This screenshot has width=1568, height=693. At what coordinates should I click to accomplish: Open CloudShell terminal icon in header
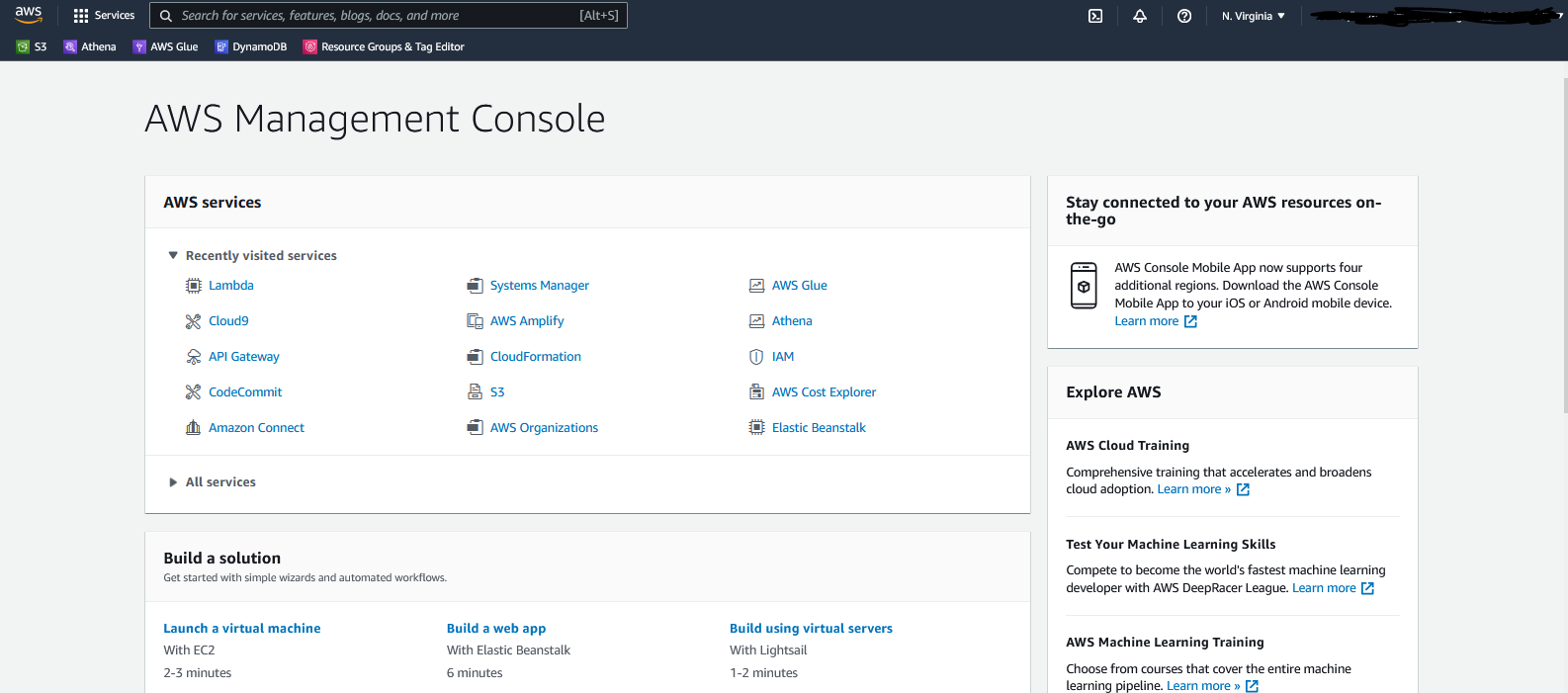1095,16
